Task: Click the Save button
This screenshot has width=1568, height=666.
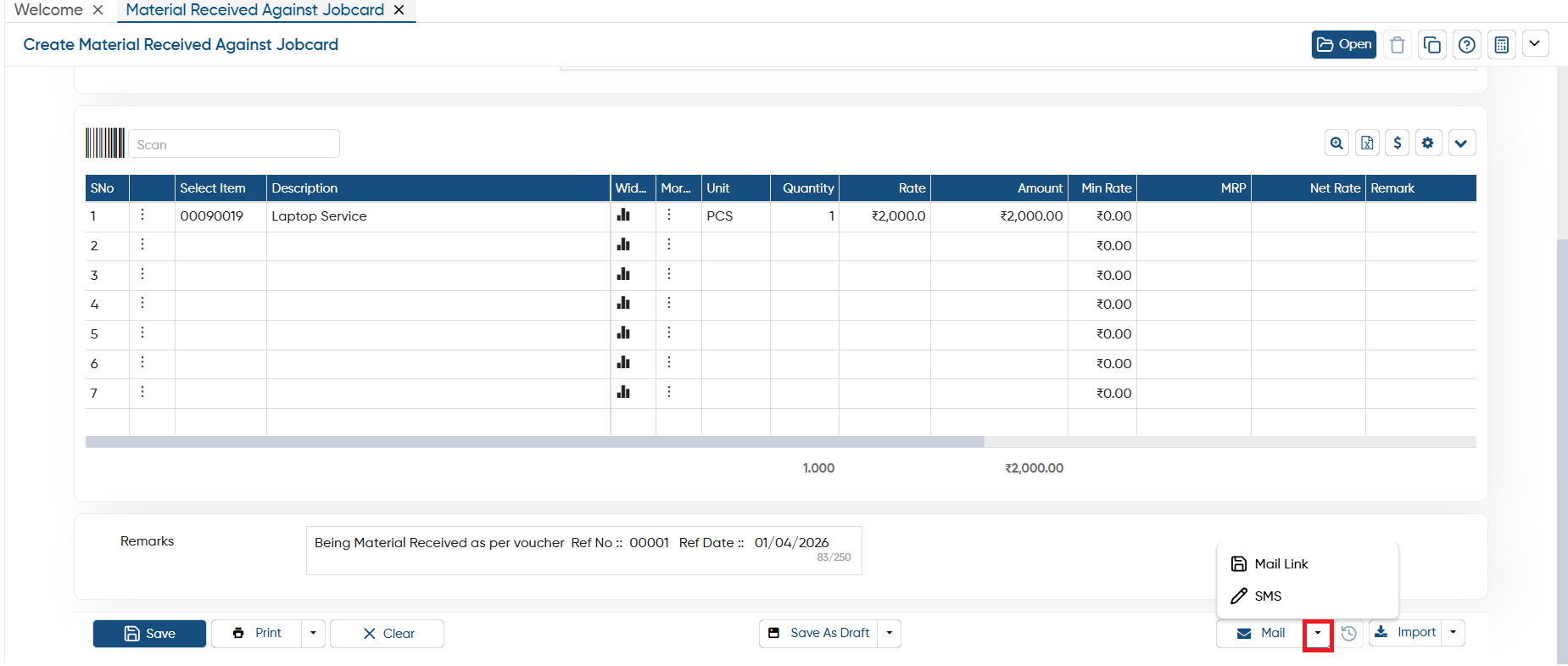Action: click(x=149, y=634)
